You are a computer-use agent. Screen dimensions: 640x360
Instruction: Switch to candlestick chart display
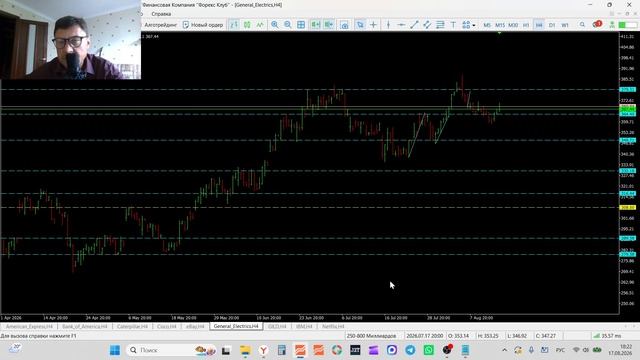tap(247, 25)
